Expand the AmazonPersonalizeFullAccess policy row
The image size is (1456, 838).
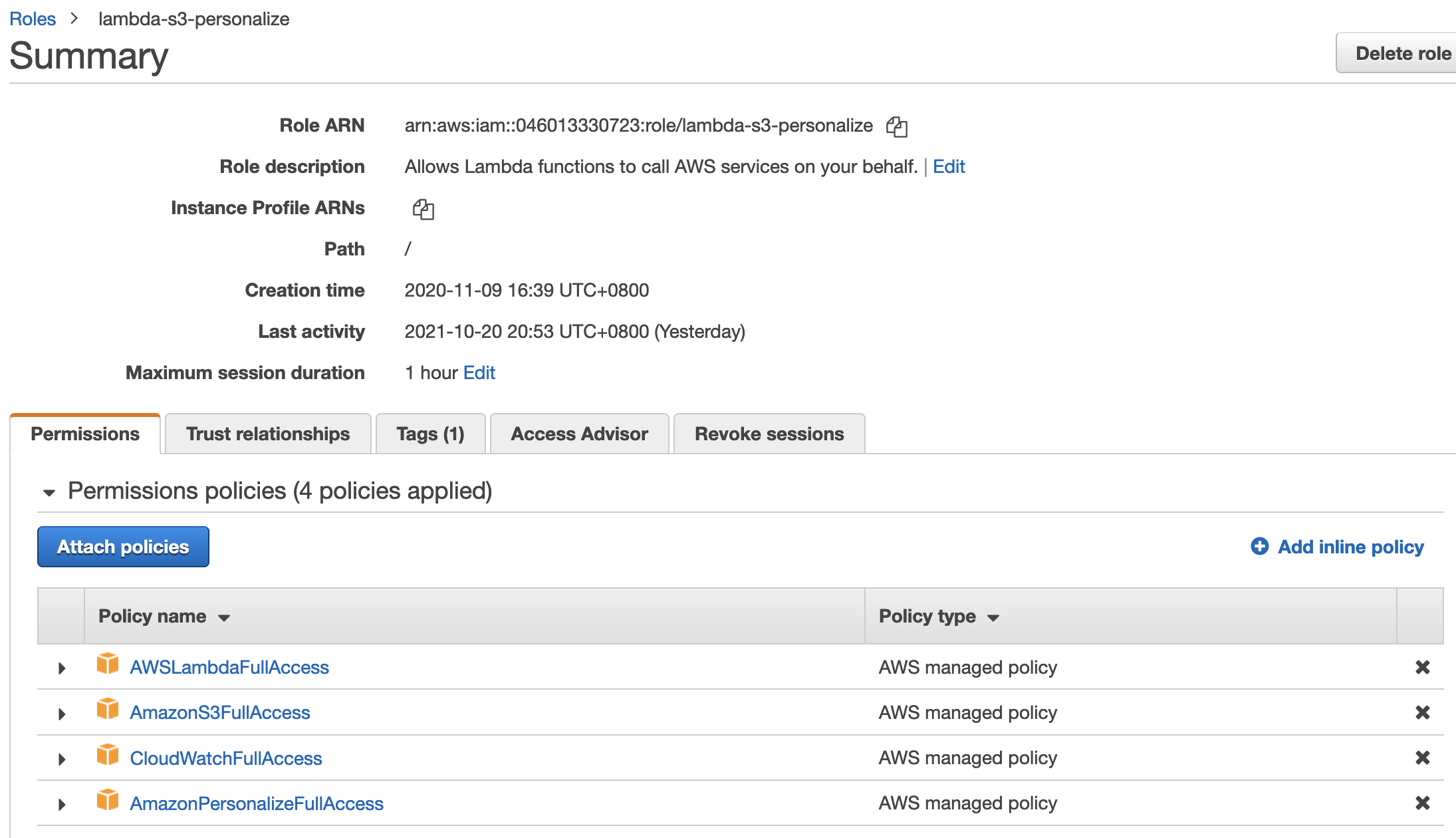[x=62, y=804]
